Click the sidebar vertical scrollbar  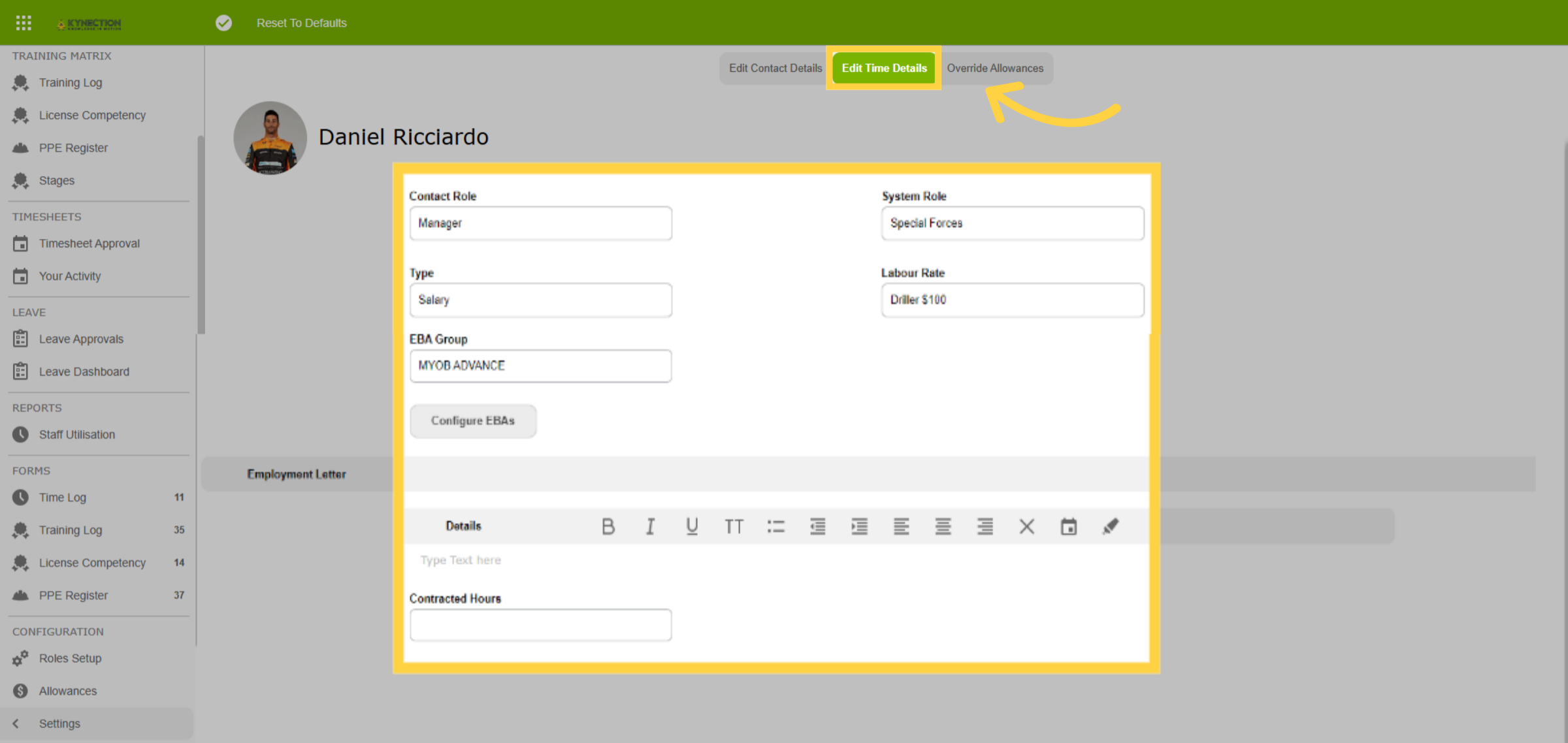click(201, 235)
